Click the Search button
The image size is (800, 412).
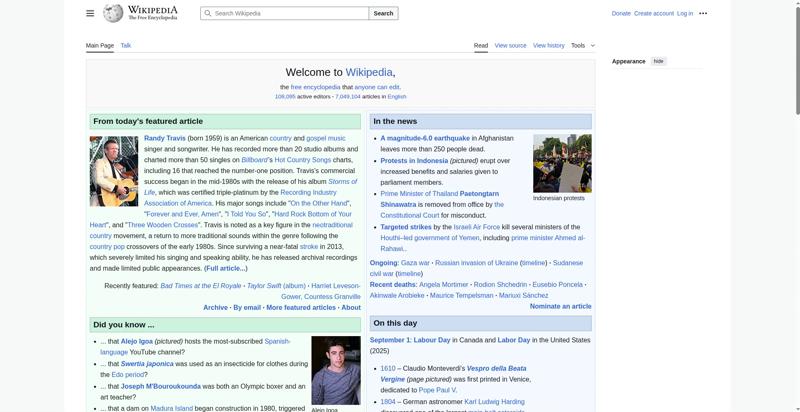pyautogui.click(x=383, y=13)
